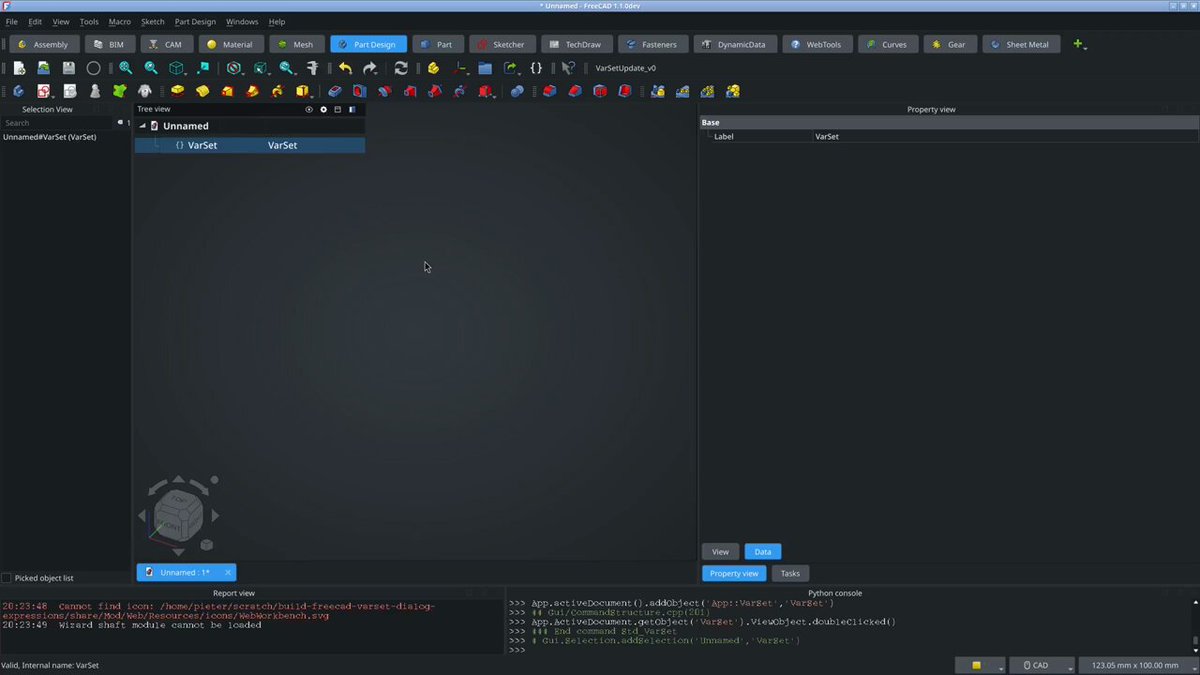Screen dimensions: 1200x675
Task: Toggle the Picked object list checkbox
Action: pos(7,578)
